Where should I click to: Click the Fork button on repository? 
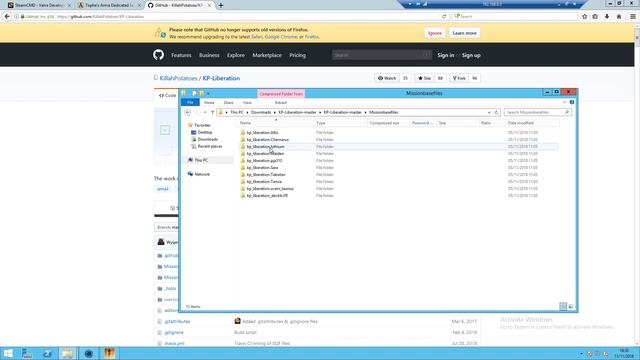click(459, 78)
